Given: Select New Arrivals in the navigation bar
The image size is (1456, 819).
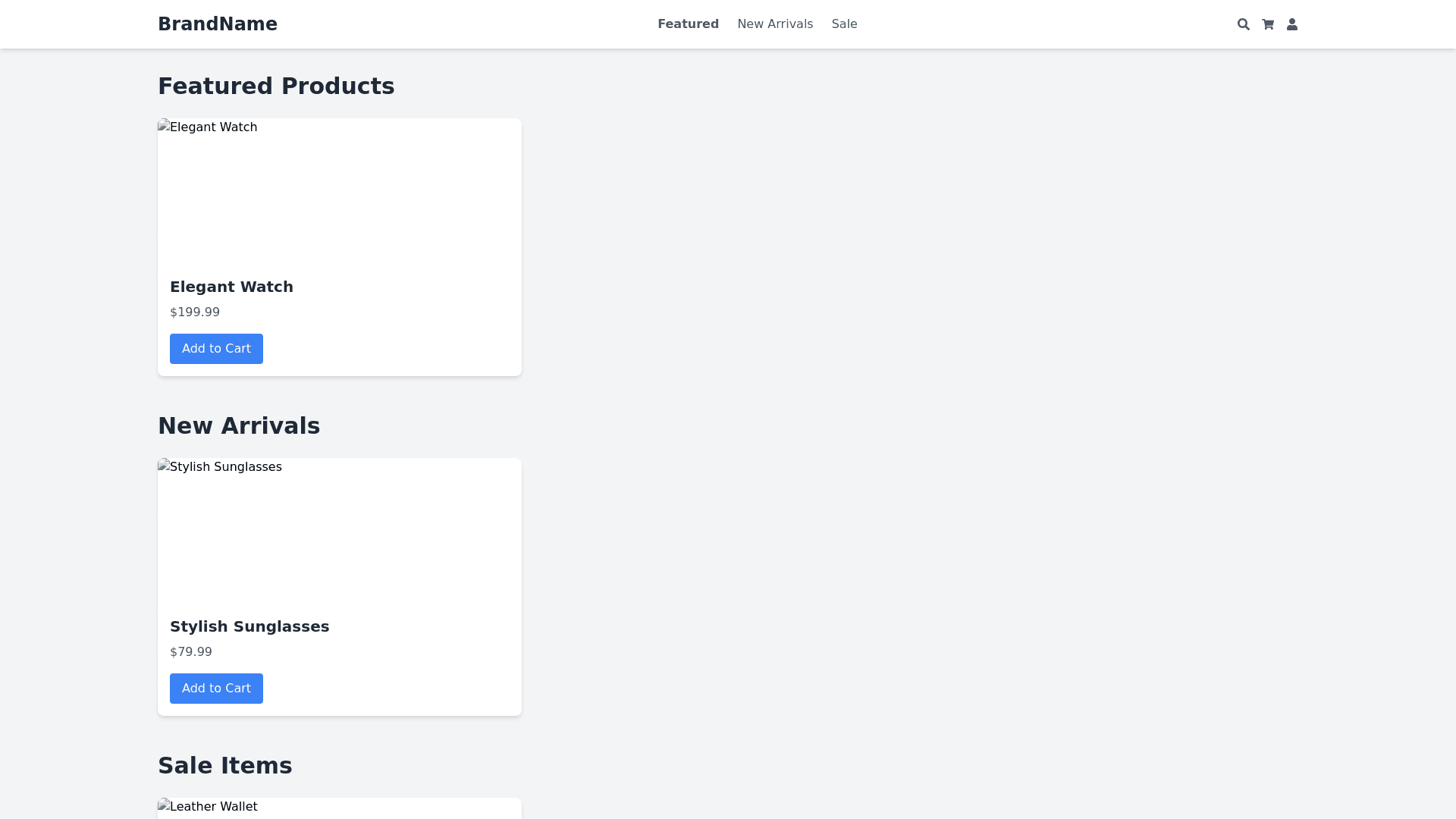Looking at the screenshot, I should tap(774, 24).
